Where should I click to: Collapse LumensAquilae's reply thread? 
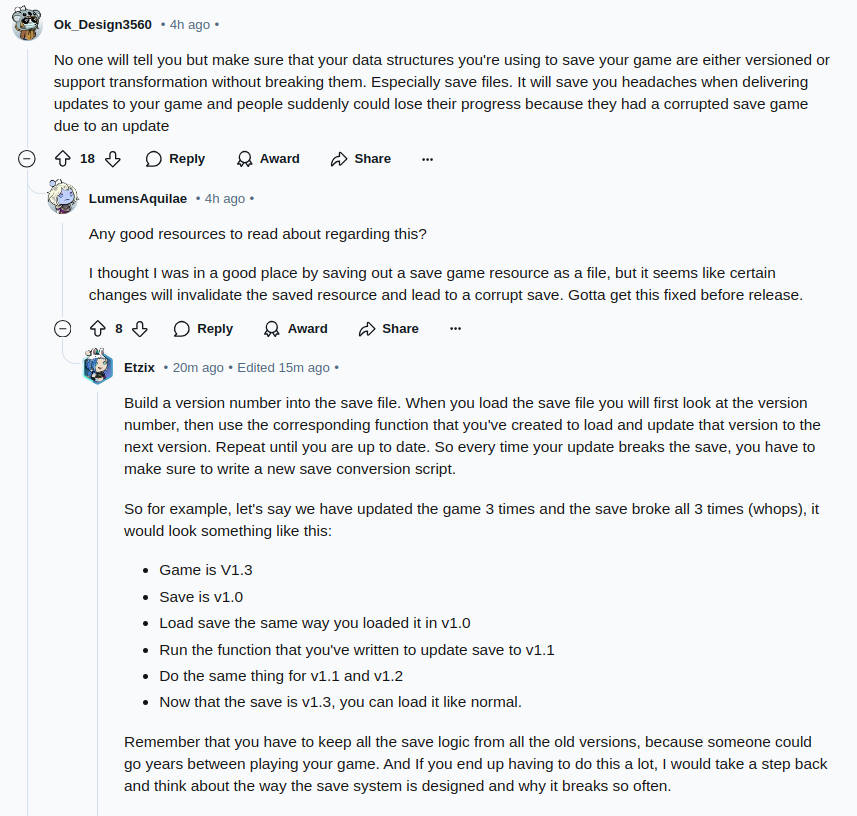(62, 329)
